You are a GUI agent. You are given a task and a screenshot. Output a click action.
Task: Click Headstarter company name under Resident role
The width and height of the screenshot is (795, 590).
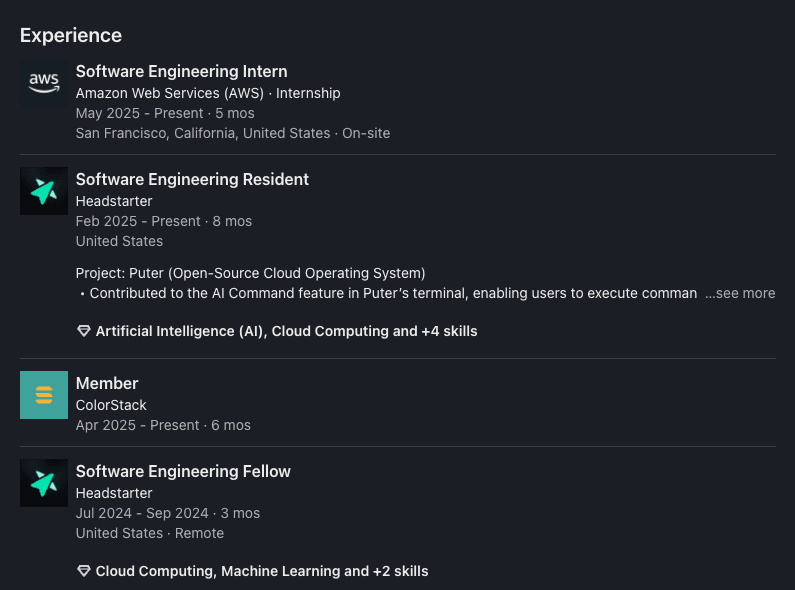click(x=114, y=201)
